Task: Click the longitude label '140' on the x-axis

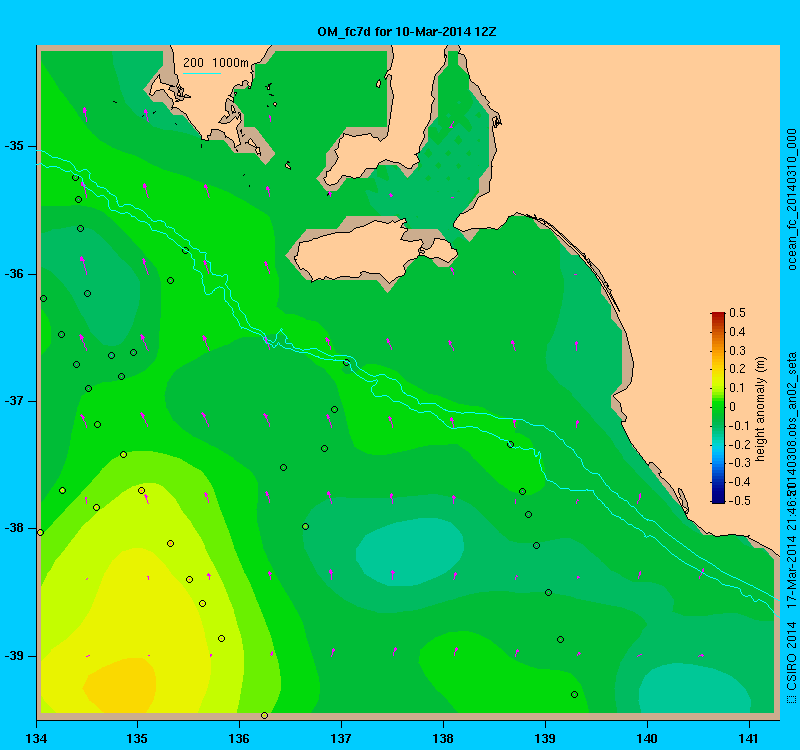Action: coord(647,739)
